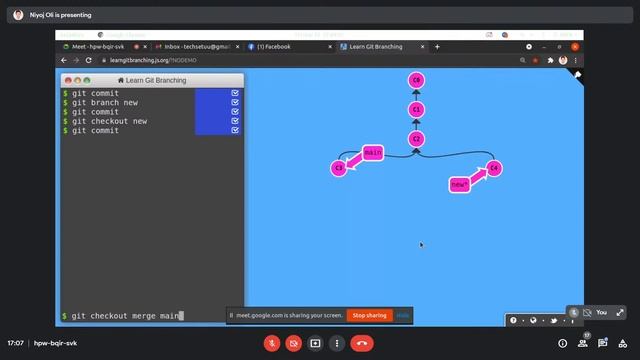Select commit node C1
Viewport: 640px width, 360px height.
(x=416, y=110)
